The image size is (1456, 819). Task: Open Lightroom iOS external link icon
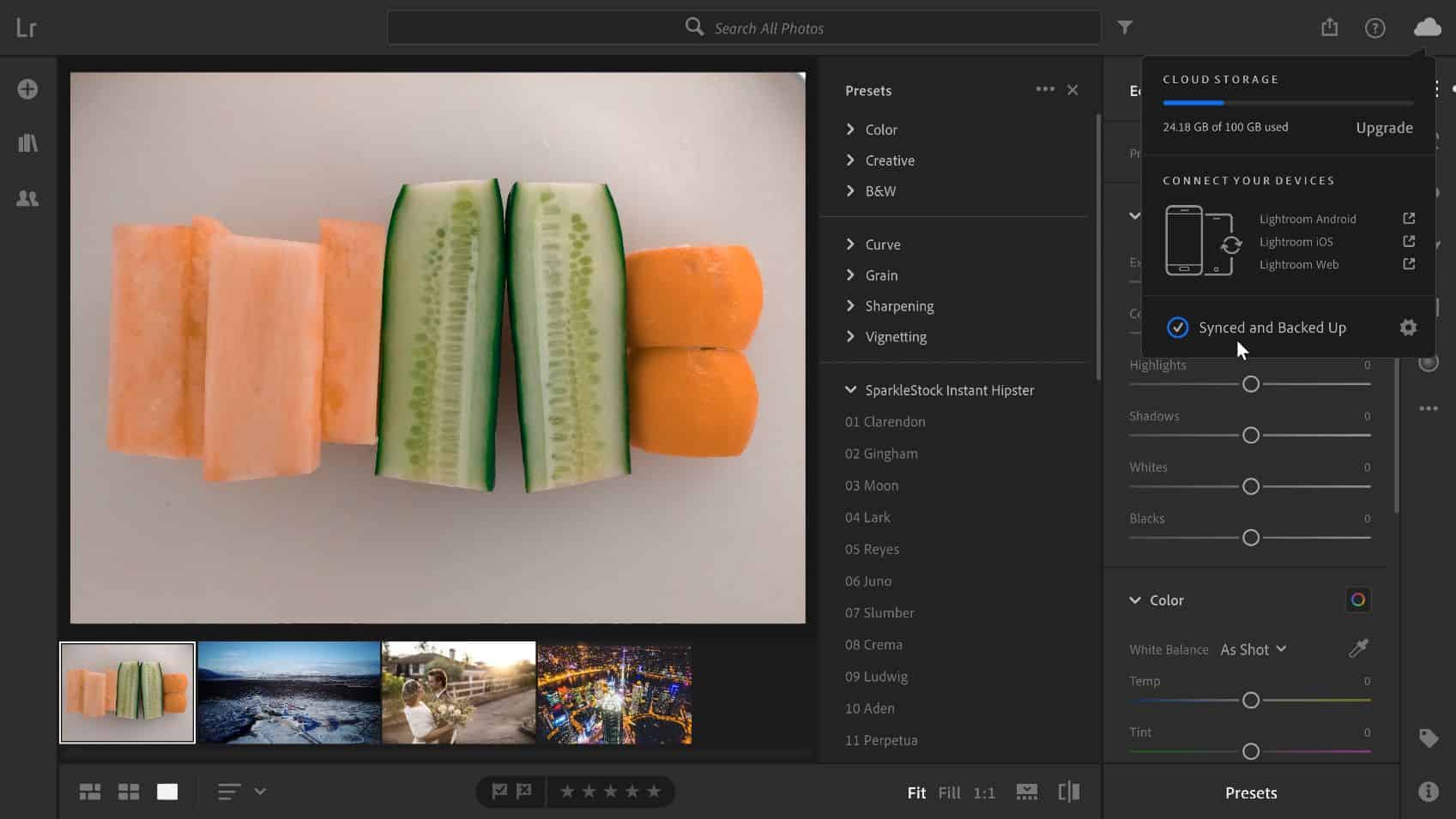point(1409,242)
